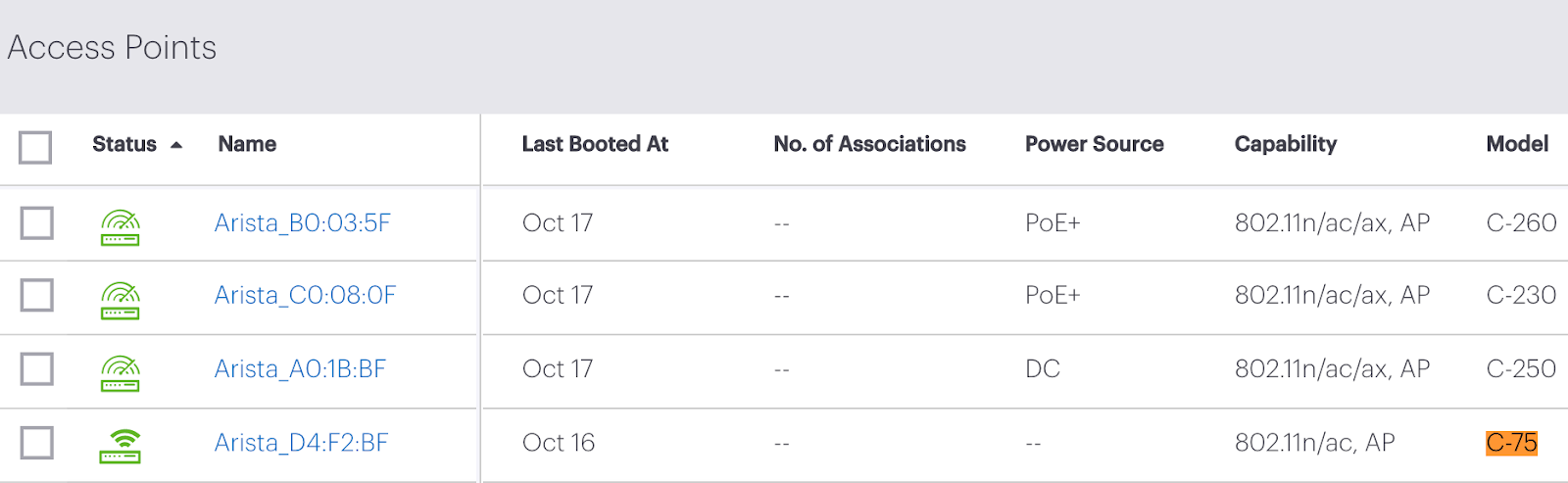1568x483 pixels.
Task: Click the Power Source column header
Action: [x=1095, y=144]
